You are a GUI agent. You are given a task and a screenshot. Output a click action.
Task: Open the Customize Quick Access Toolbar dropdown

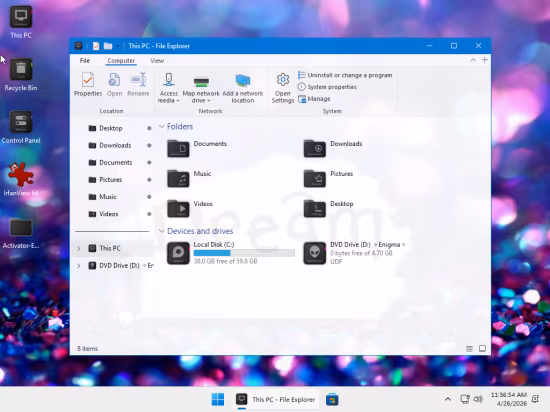(x=118, y=46)
